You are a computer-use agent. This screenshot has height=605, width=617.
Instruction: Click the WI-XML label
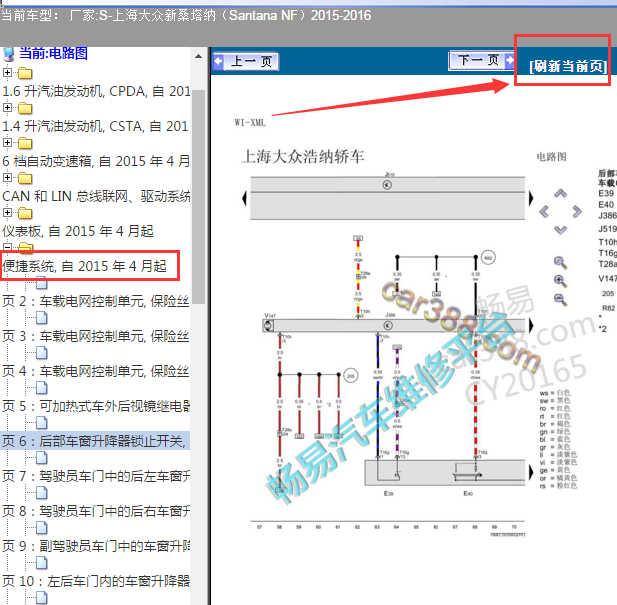[x=250, y=122]
